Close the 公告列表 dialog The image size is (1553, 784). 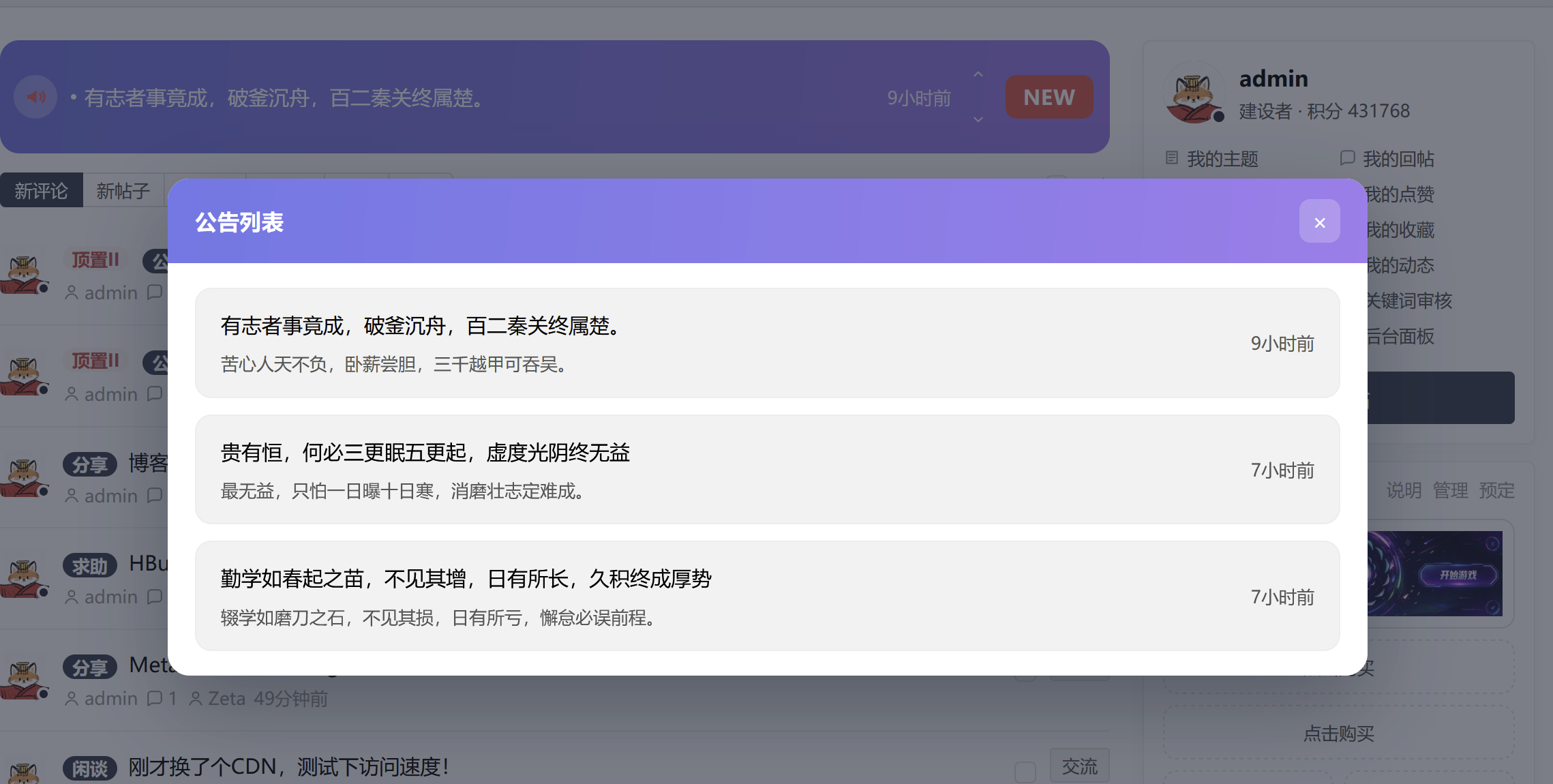[x=1319, y=222]
